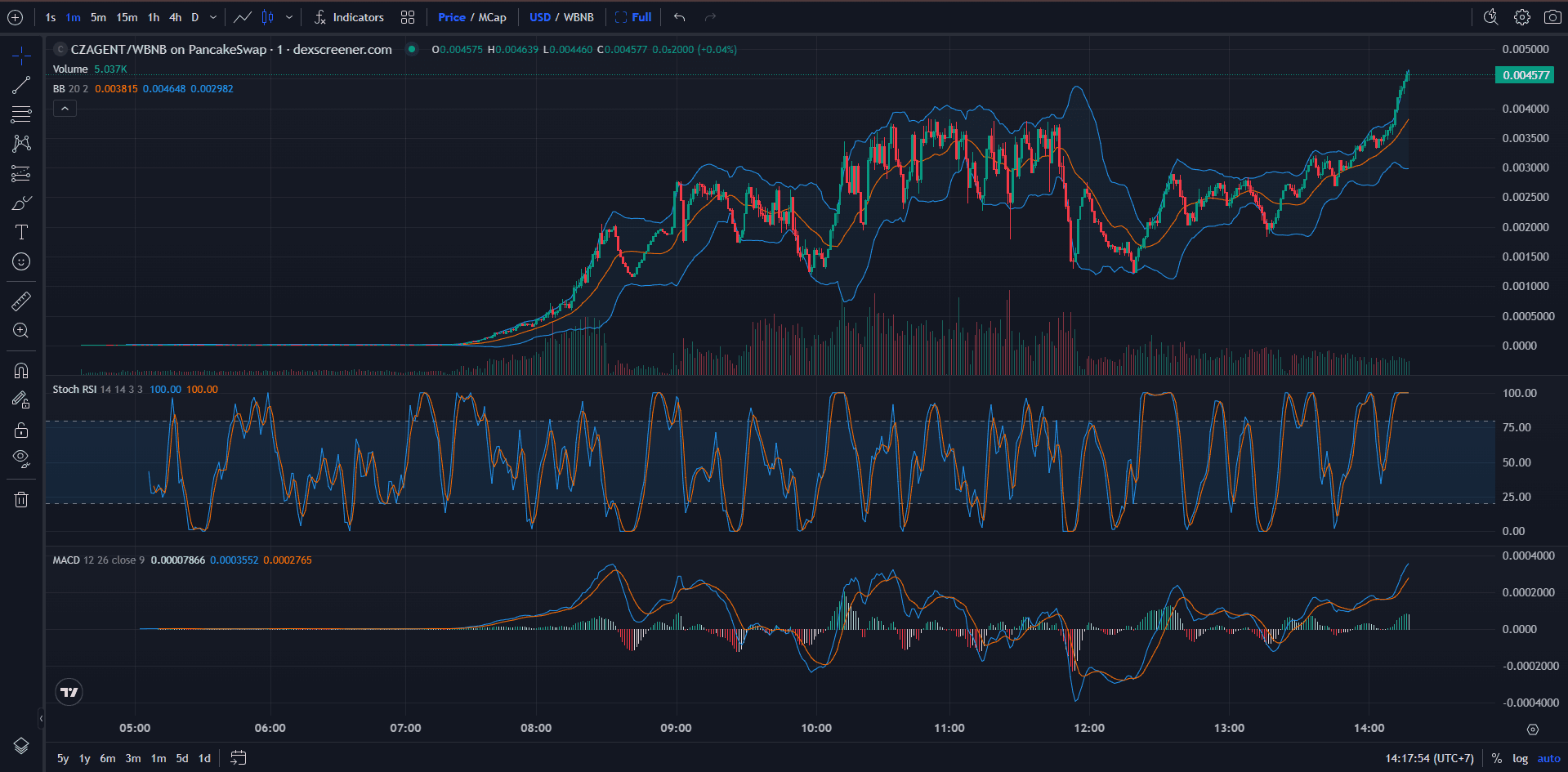Open the candle style dropdown chevron
This screenshot has width=1568, height=772.
click(x=289, y=16)
